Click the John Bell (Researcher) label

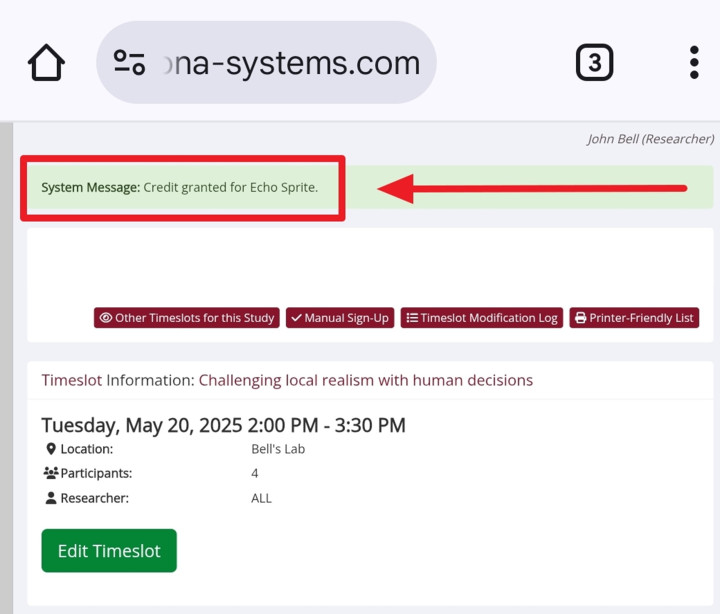point(651,139)
